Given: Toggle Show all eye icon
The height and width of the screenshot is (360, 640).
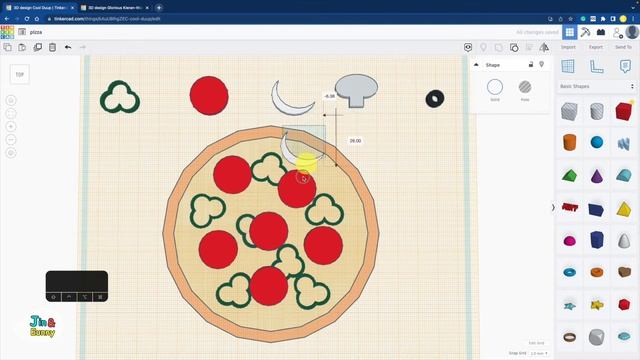Looking at the screenshot, I should pyautogui.click(x=468, y=47).
